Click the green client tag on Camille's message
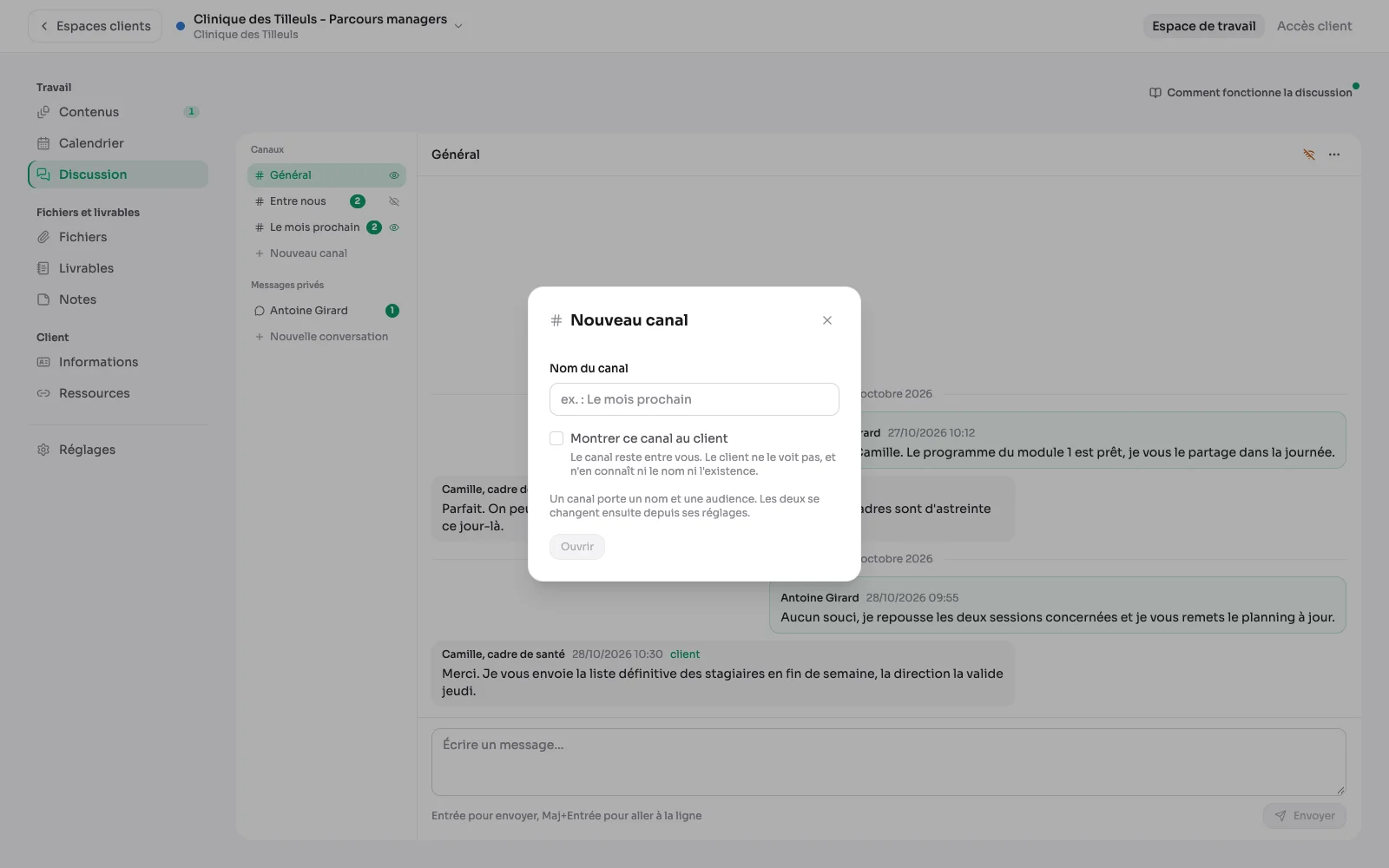Screen dimensions: 1389x868 point(685,654)
